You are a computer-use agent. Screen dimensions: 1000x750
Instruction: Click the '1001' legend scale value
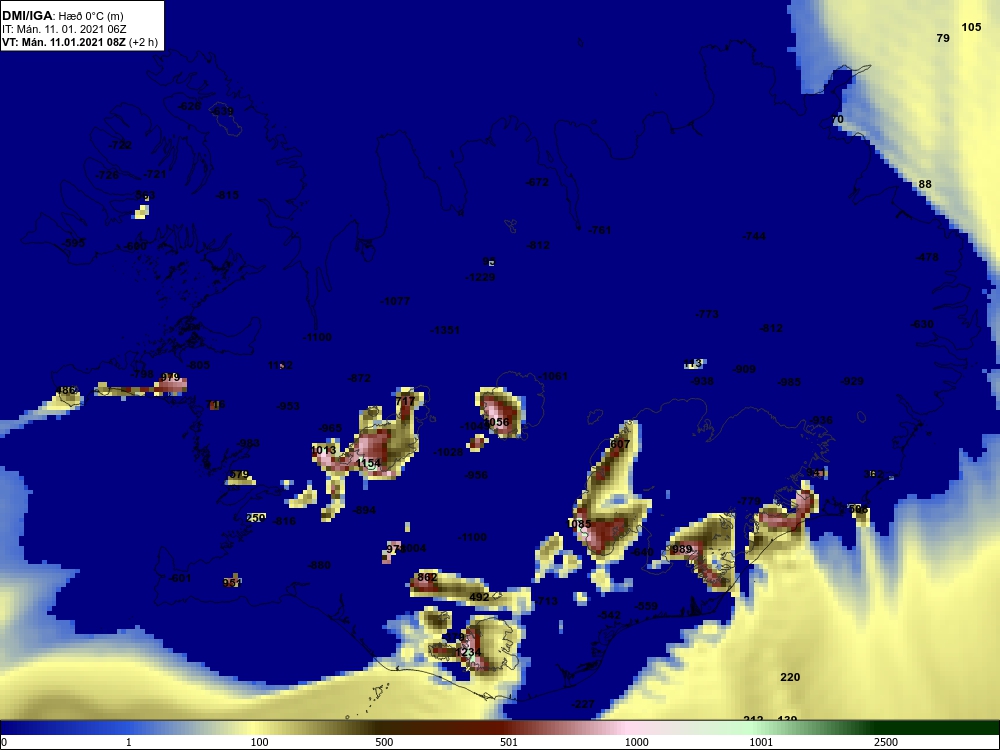click(x=761, y=742)
